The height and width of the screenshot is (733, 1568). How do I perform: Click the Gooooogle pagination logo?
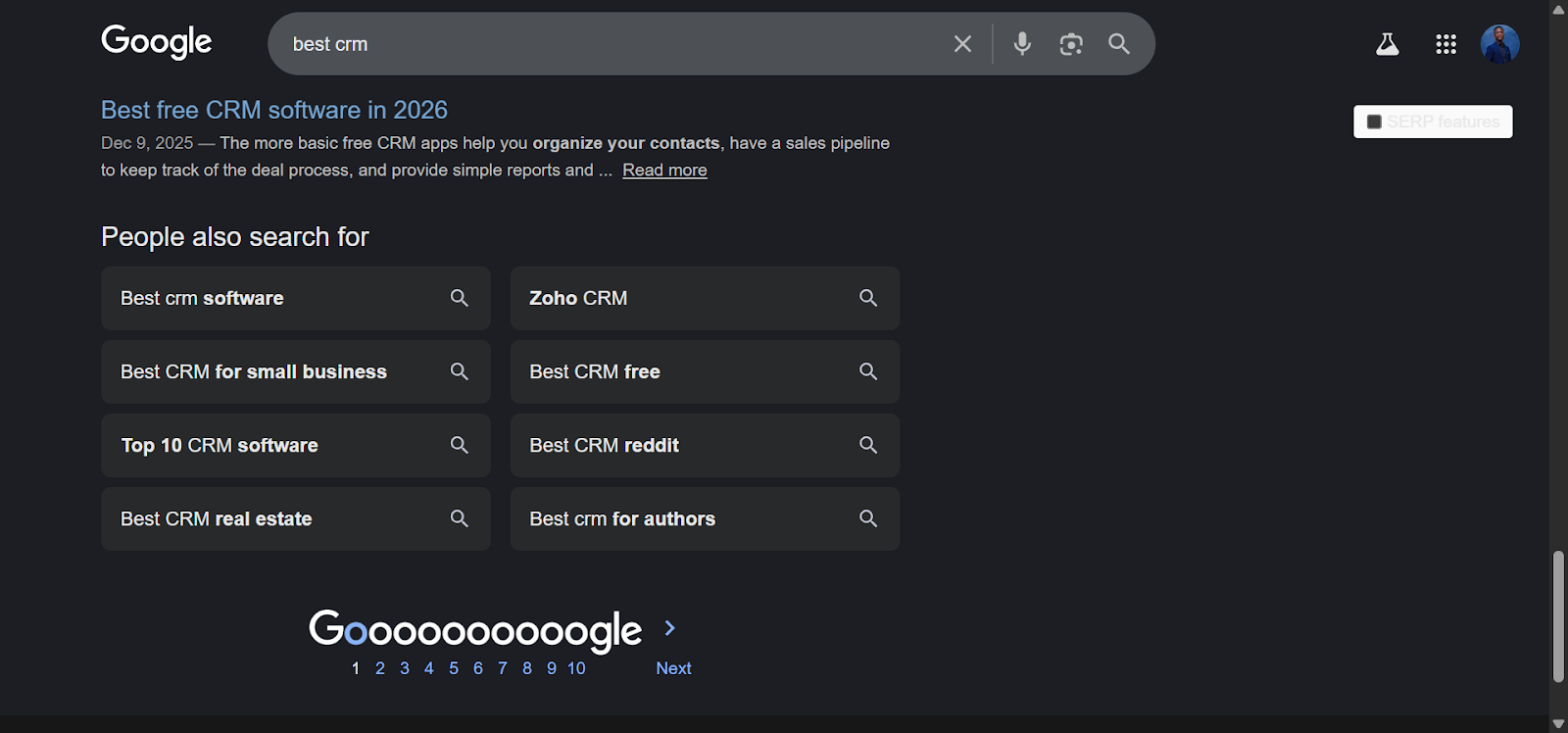475,630
